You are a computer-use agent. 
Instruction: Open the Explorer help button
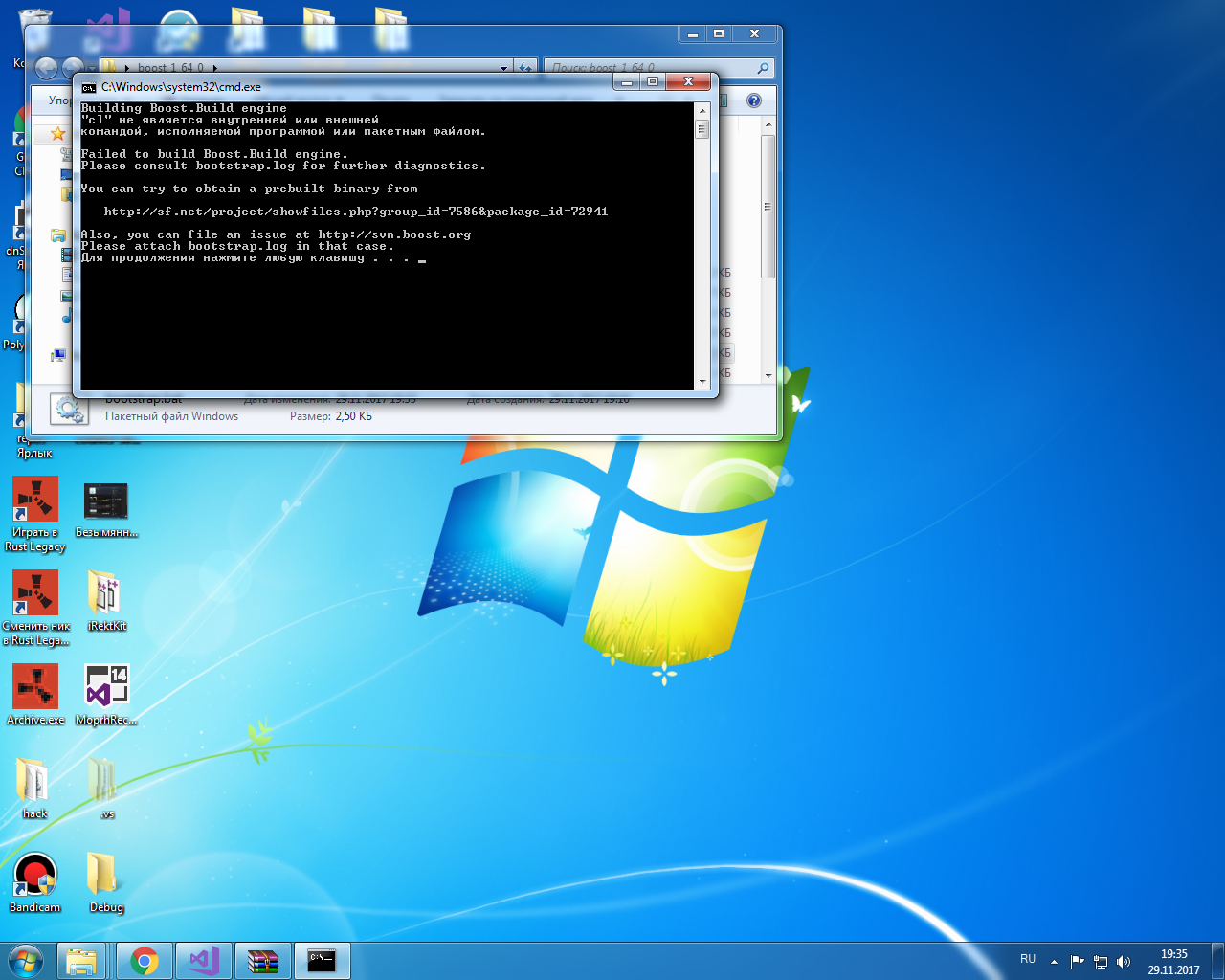pos(754,100)
